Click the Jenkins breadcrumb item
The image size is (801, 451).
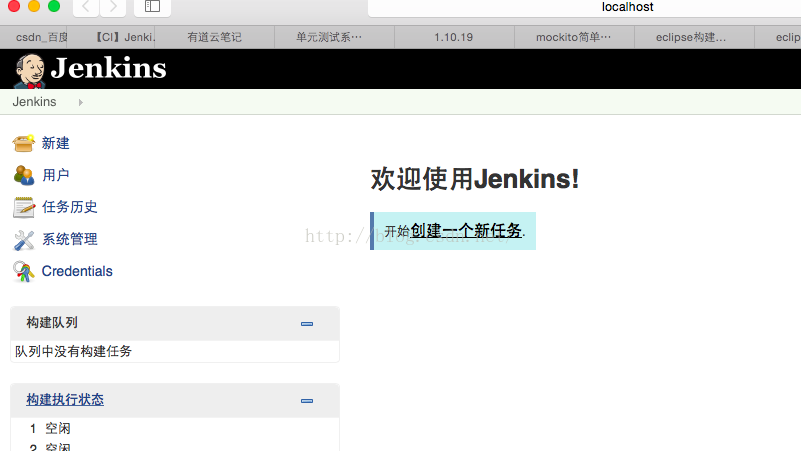pos(34,102)
